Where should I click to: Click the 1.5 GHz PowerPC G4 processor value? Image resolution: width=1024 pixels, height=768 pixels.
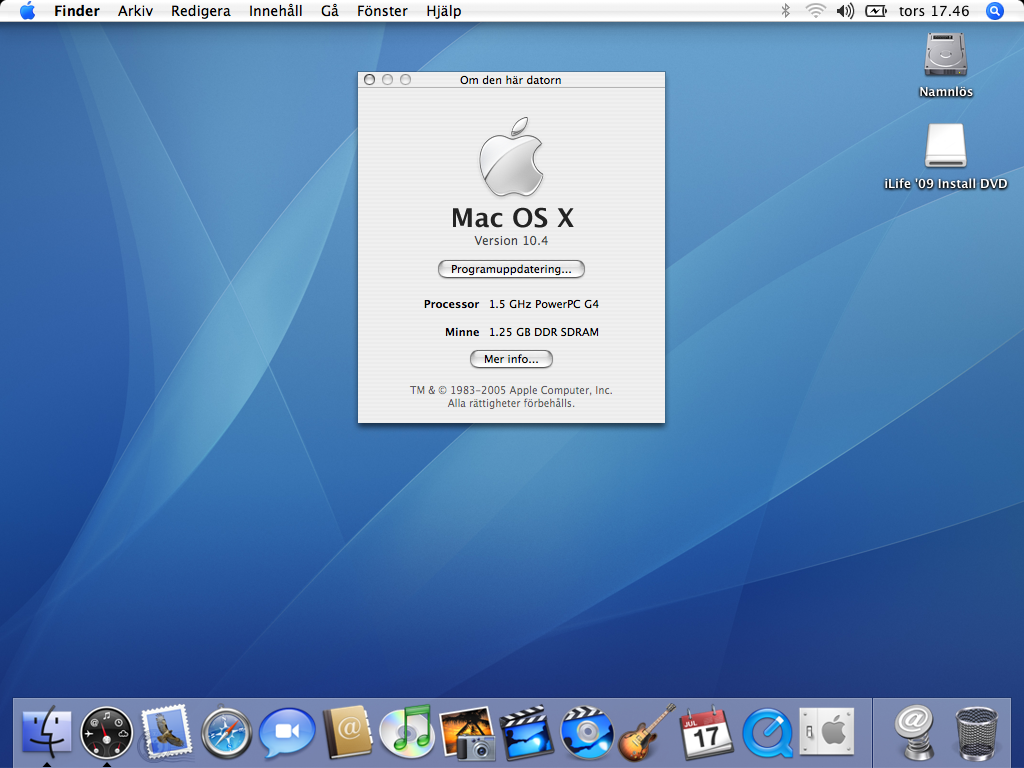[544, 304]
